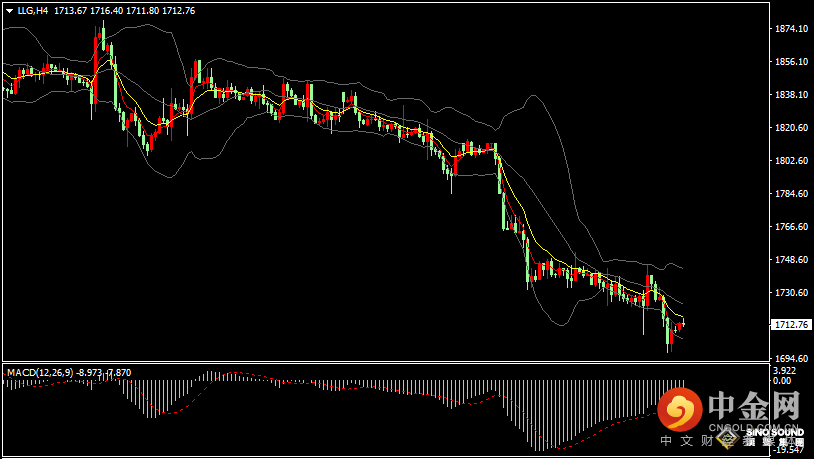Click the 1694.60 price axis label

(x=791, y=359)
